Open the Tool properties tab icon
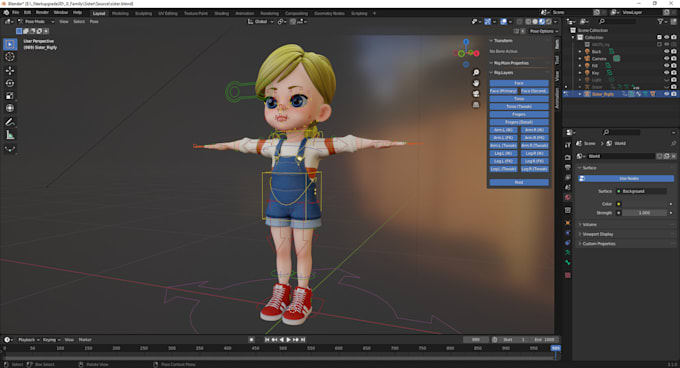The width and height of the screenshot is (680, 368). click(x=568, y=145)
